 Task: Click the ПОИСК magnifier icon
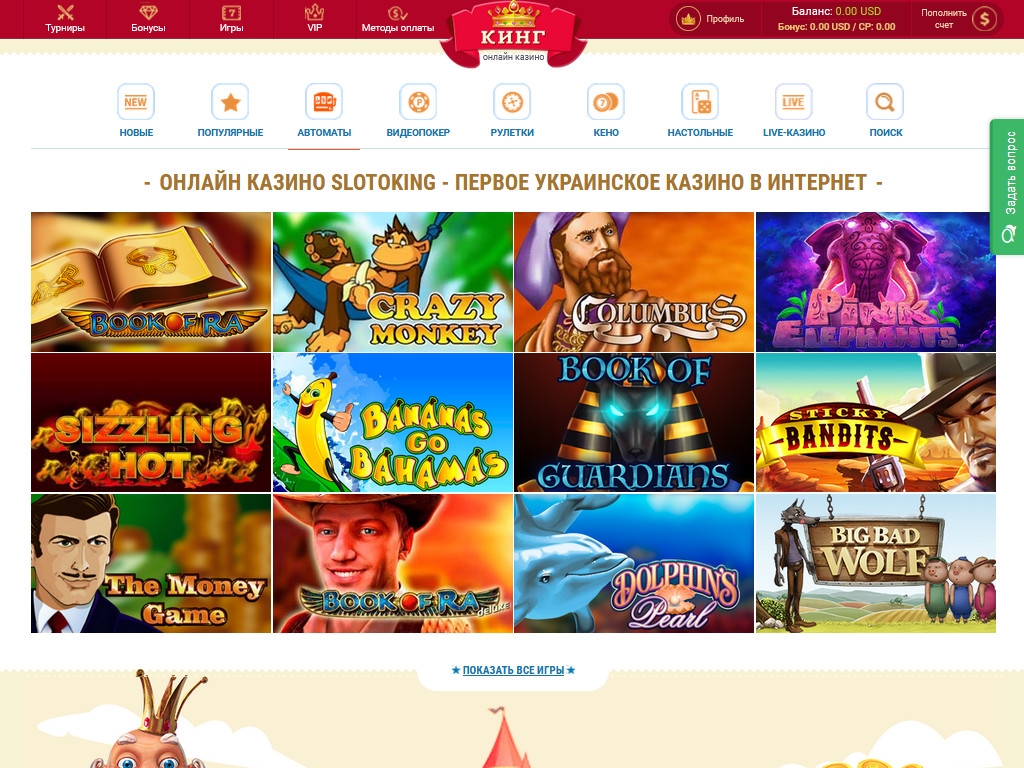tap(885, 102)
